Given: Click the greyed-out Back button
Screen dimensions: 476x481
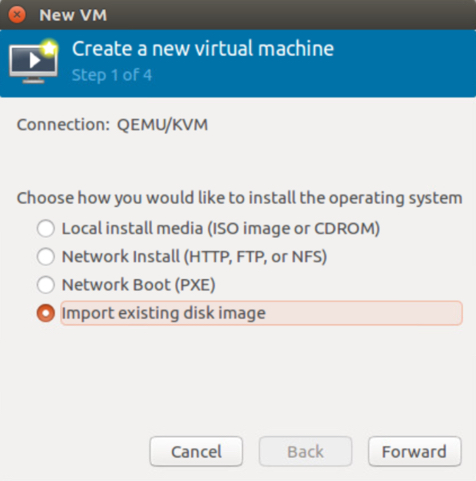Looking at the screenshot, I should coord(305,452).
